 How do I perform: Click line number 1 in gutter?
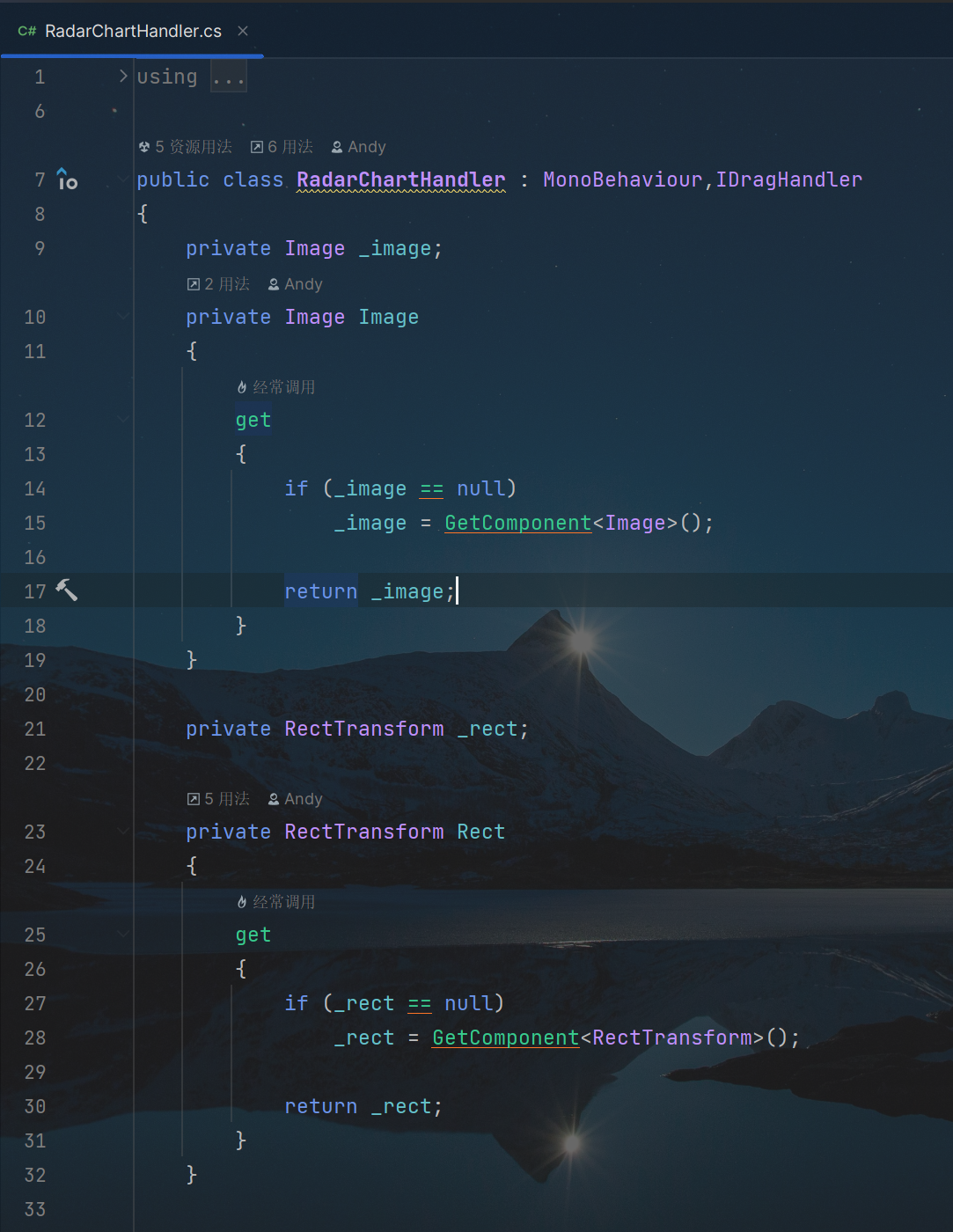pyautogui.click(x=40, y=77)
